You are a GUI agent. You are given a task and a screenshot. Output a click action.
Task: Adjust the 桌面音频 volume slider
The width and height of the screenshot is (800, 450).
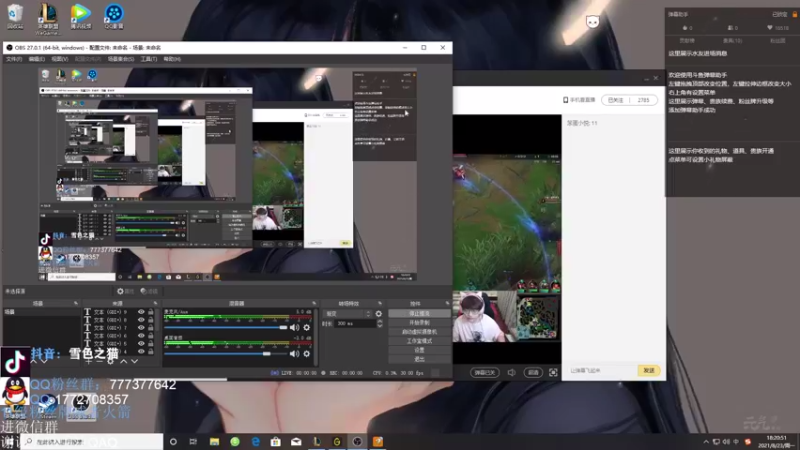click(x=226, y=354)
